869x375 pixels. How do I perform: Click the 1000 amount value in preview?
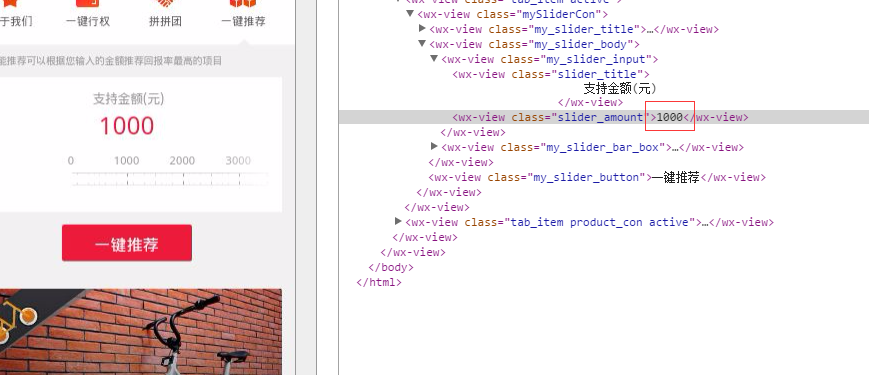coord(127,126)
